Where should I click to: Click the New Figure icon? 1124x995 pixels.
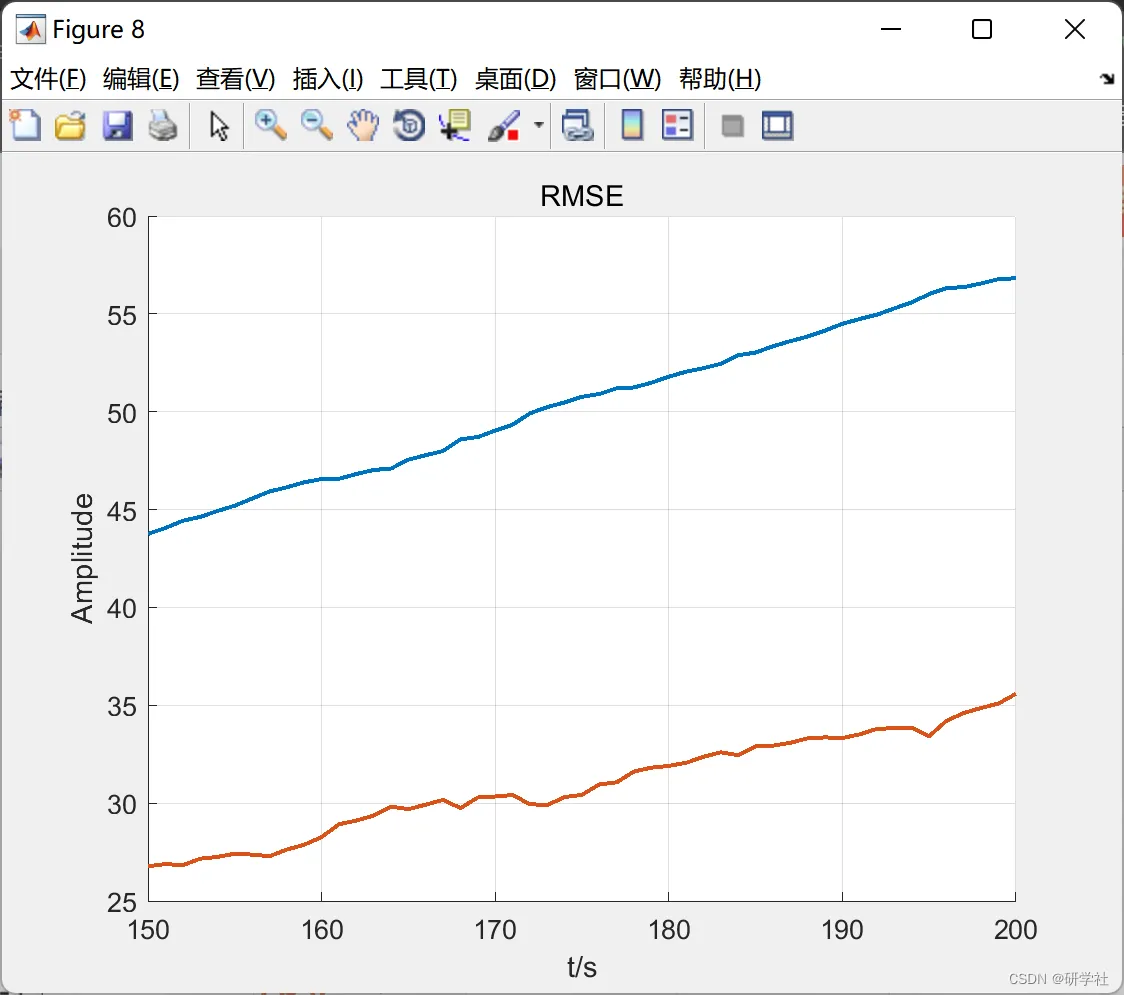point(26,125)
